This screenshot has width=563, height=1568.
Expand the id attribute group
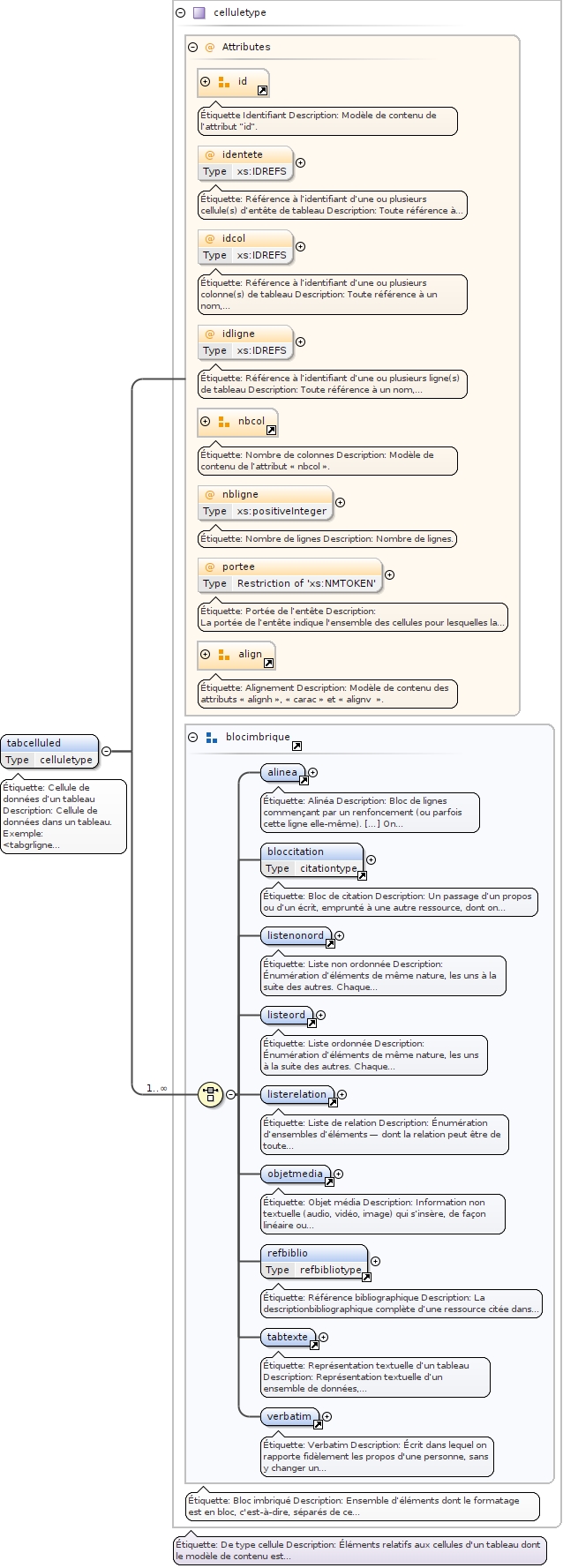tap(206, 82)
